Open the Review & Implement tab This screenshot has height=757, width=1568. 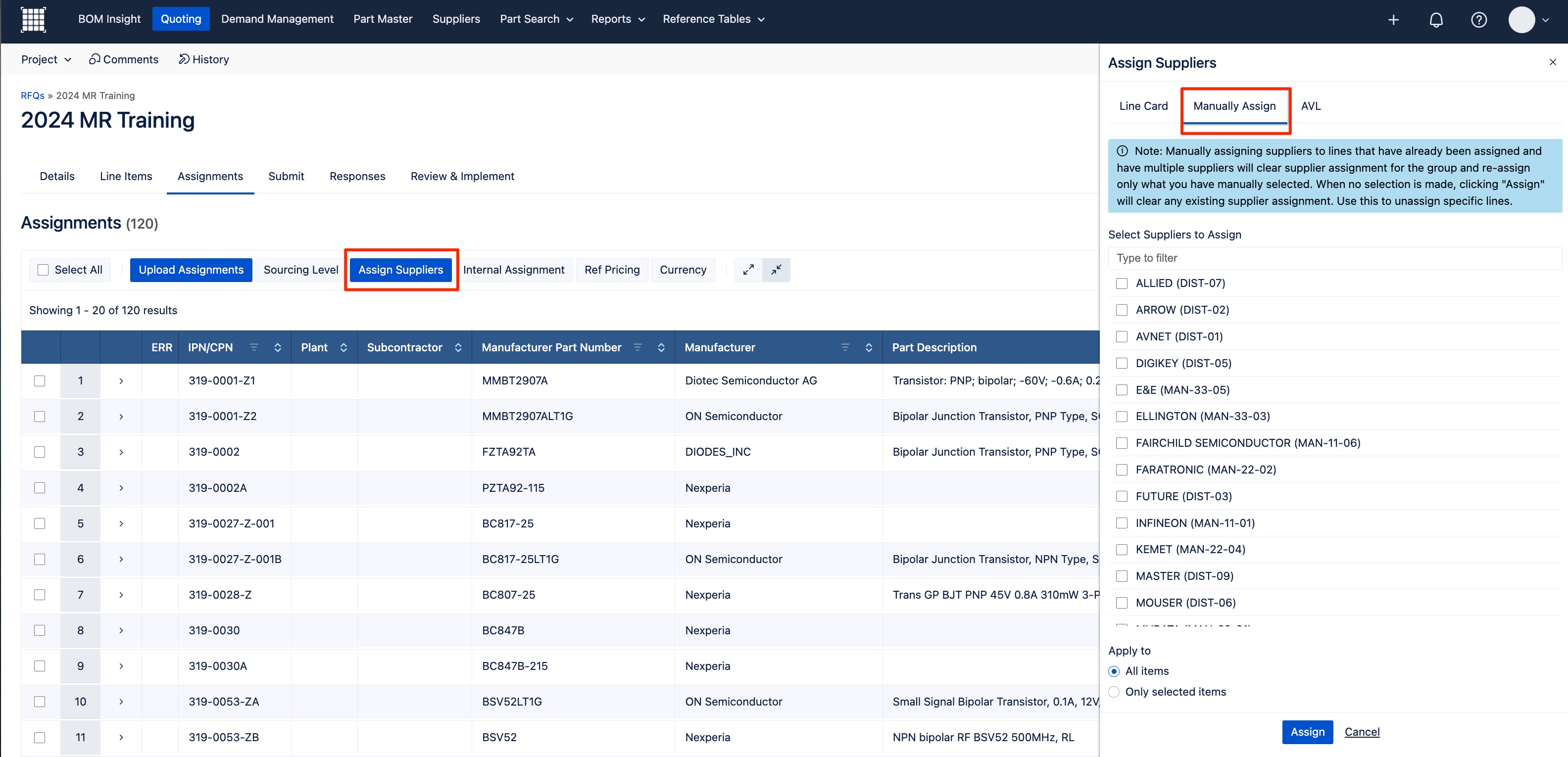tap(462, 176)
